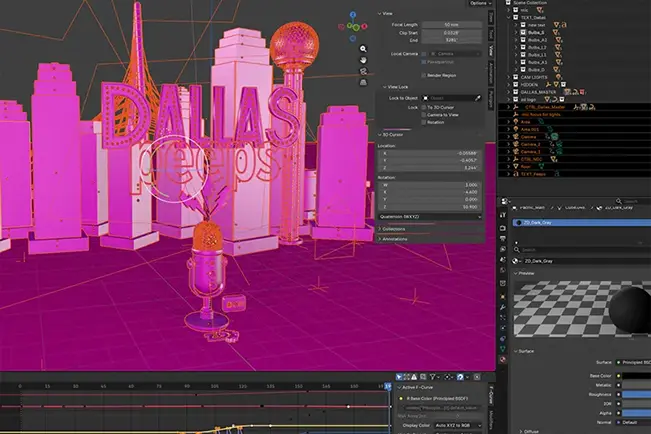This screenshot has width=651, height=434.
Task: Open the Material properties tab icon
Action: 503,360
